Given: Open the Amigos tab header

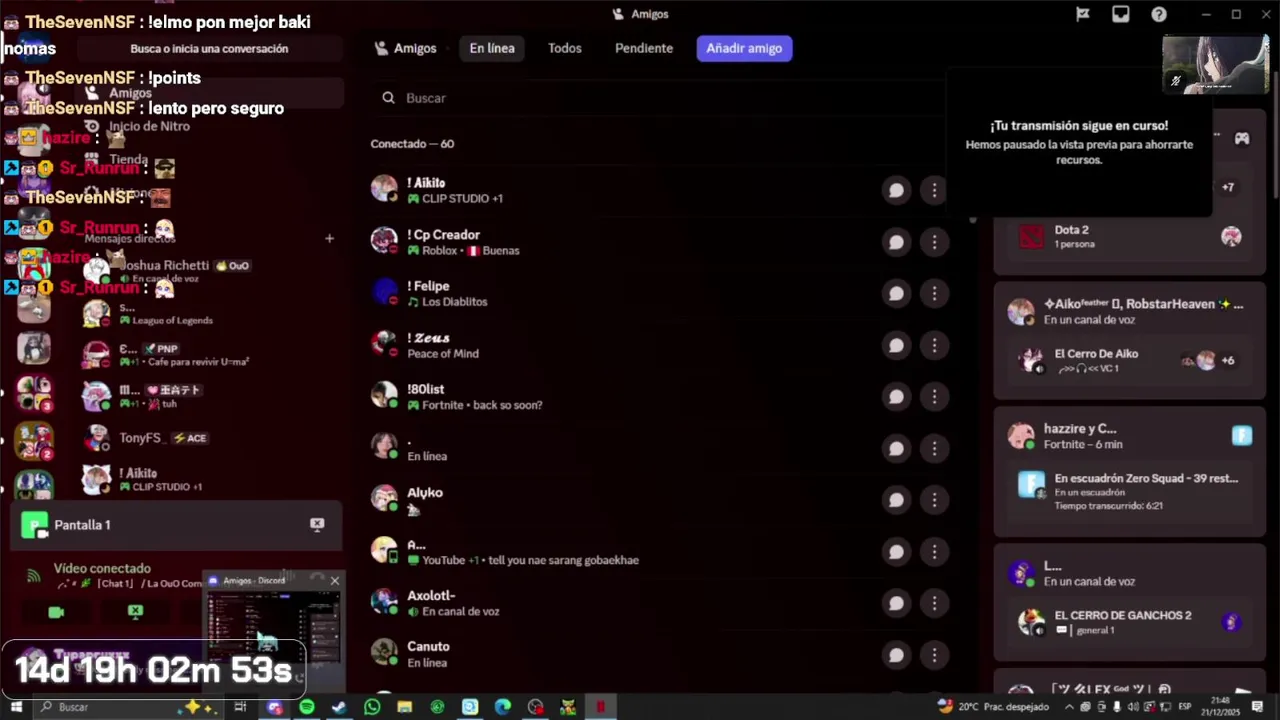Looking at the screenshot, I should click(x=405, y=48).
